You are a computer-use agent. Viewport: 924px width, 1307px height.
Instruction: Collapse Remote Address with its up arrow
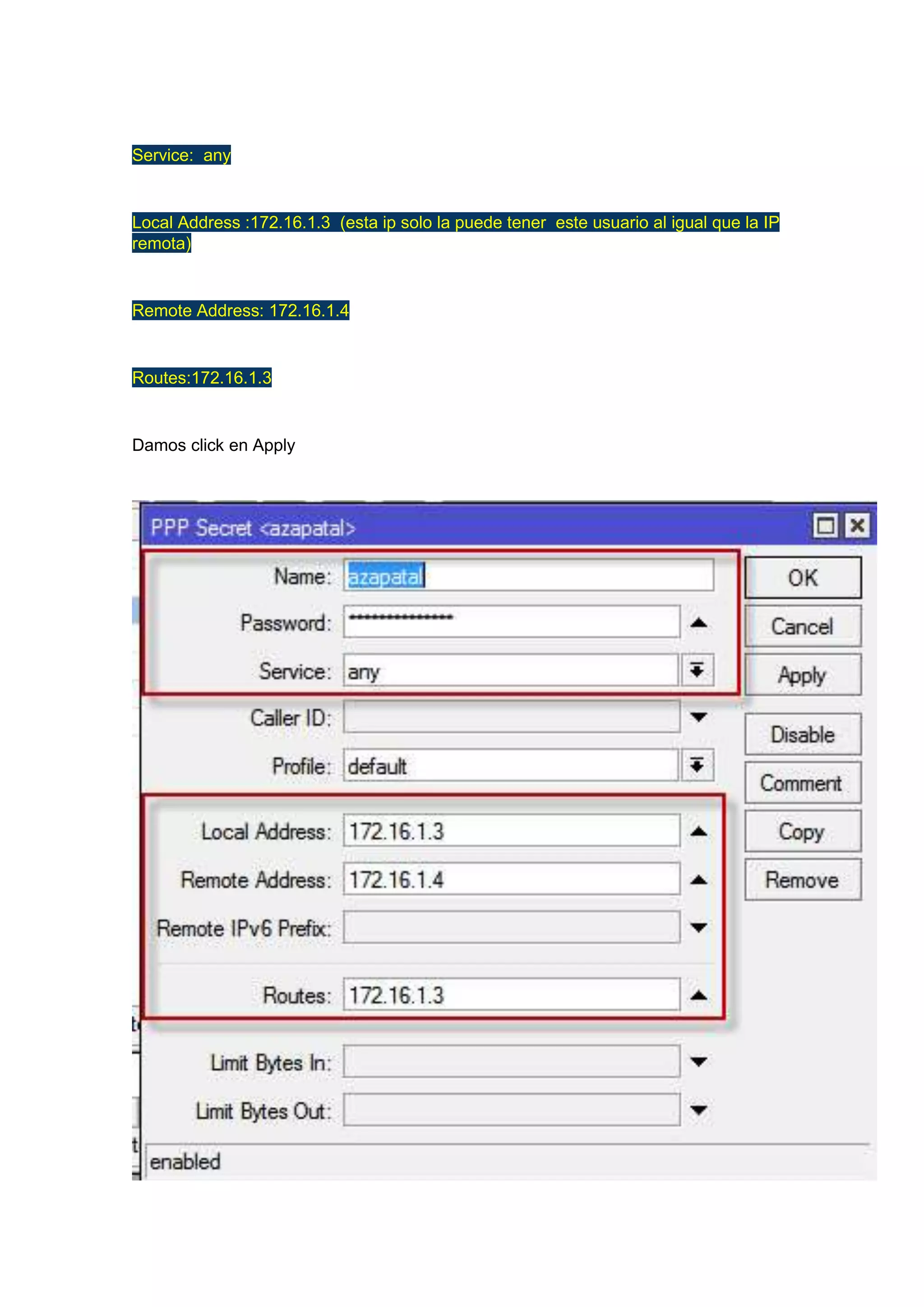tap(699, 880)
